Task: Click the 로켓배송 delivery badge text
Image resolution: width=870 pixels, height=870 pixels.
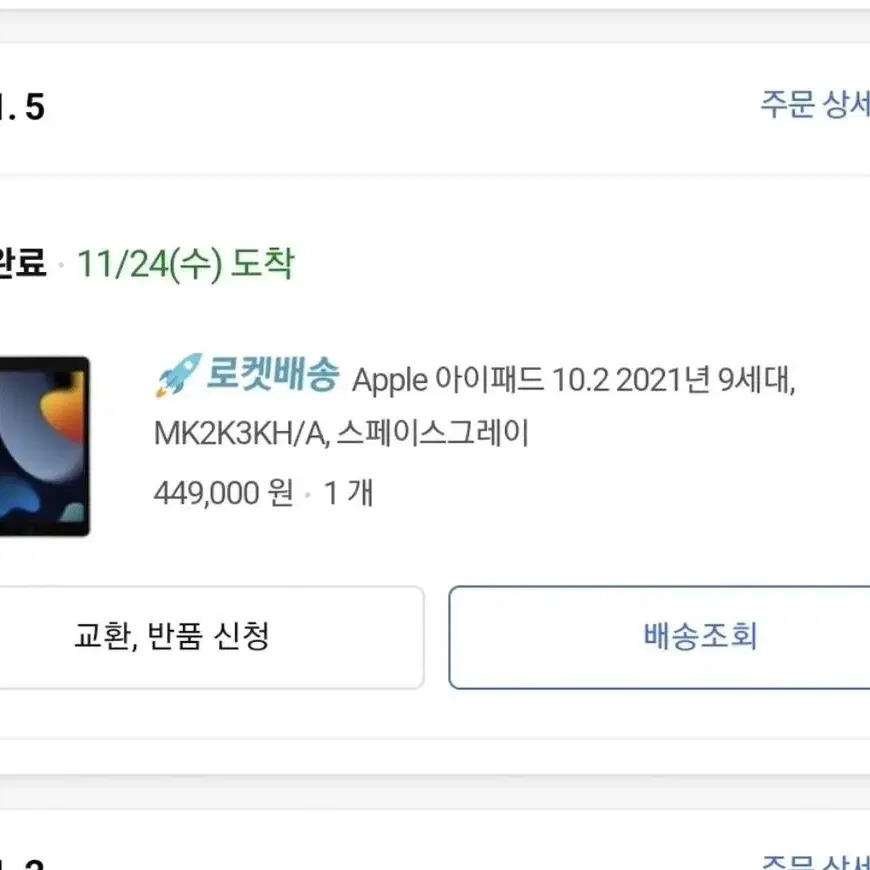Action: pyautogui.click(x=272, y=375)
